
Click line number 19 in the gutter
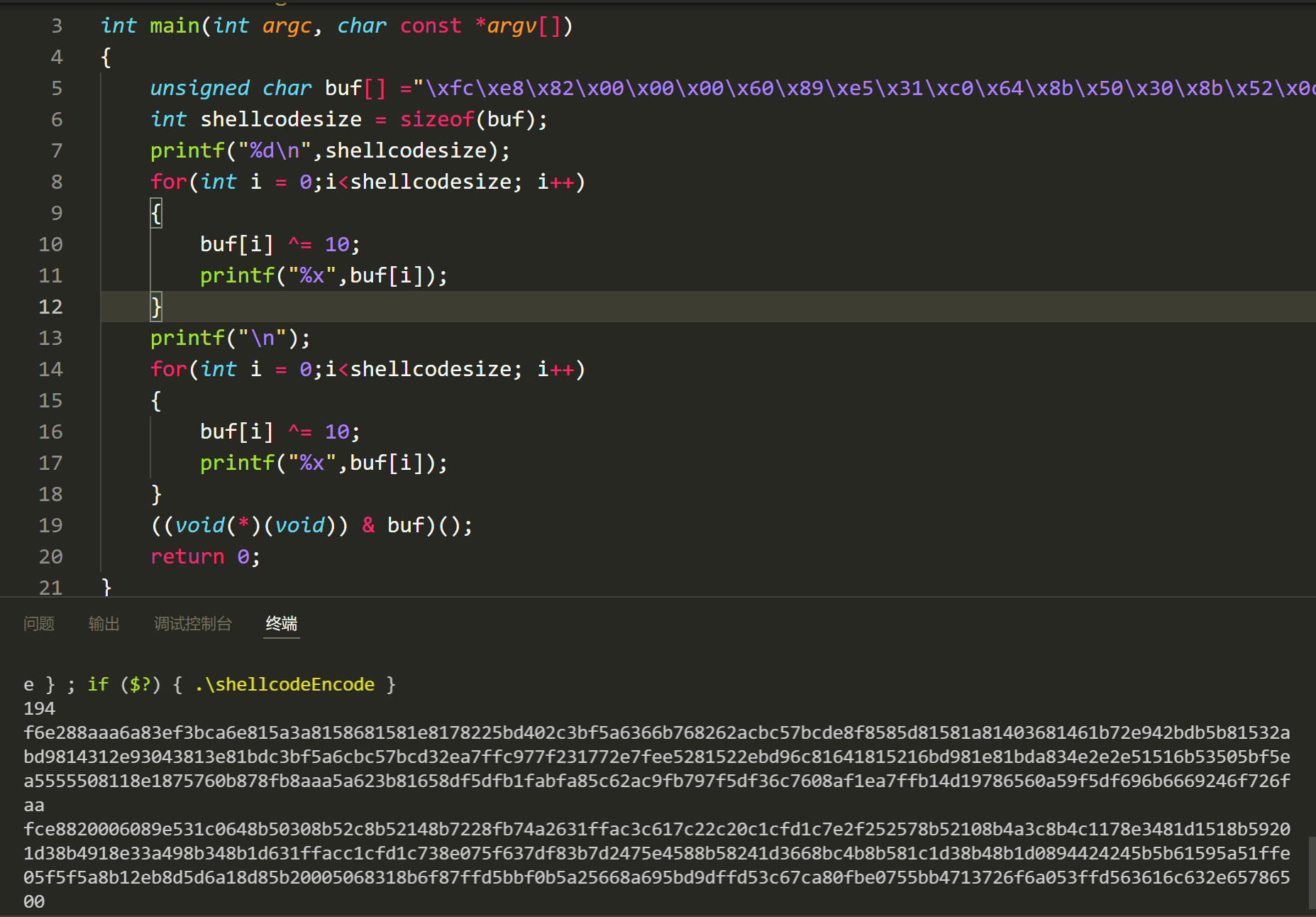tap(50, 526)
